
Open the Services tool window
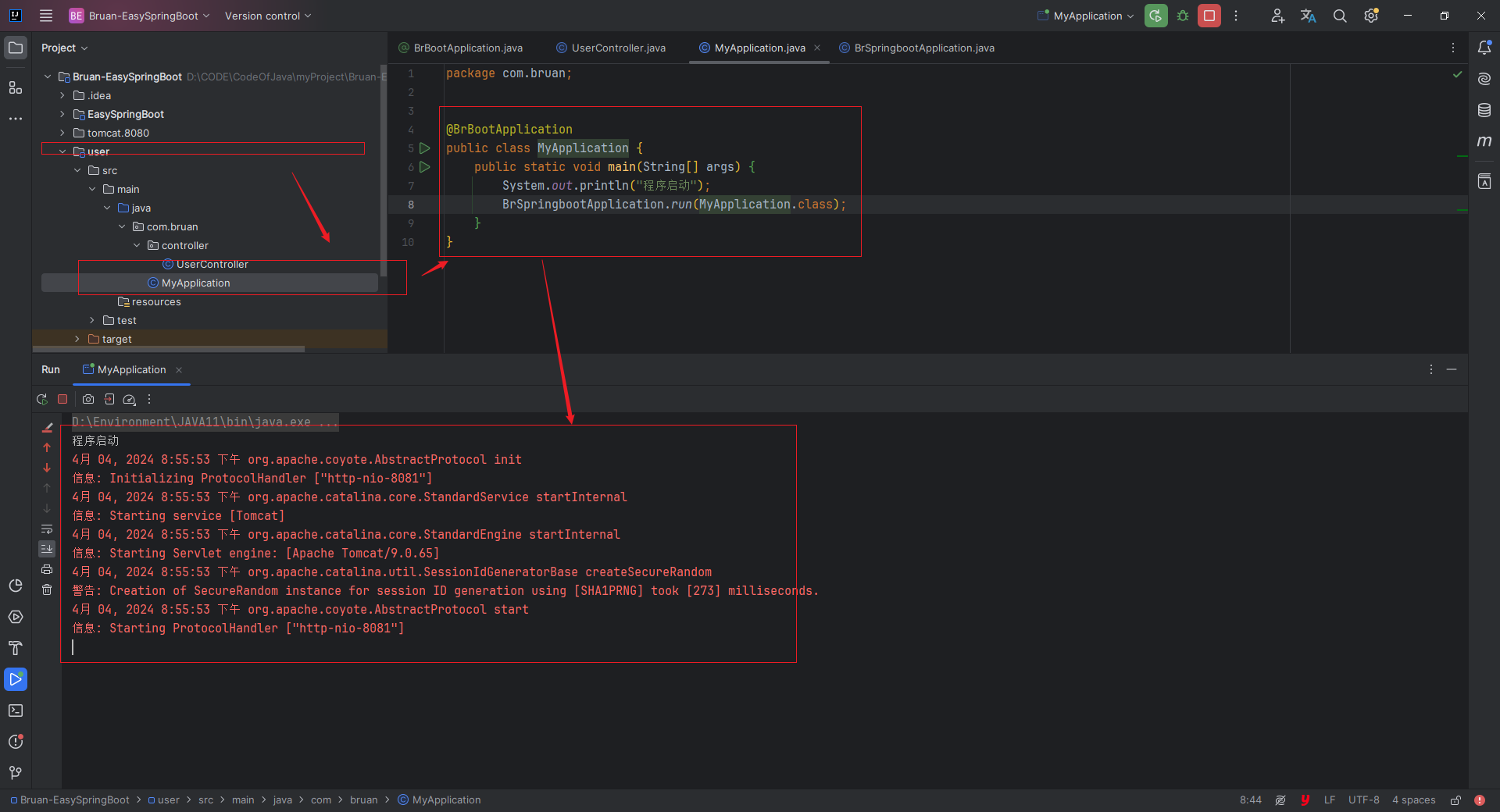pyautogui.click(x=16, y=617)
